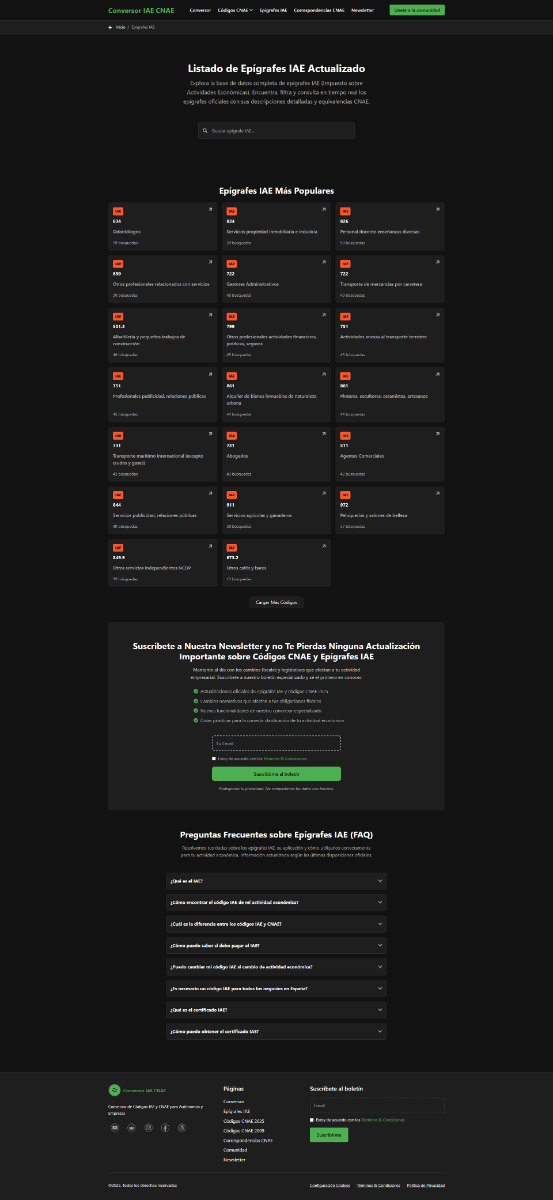The height and width of the screenshot is (1200, 553).
Task: Click the back arrow next to Inicio breadcrumb
Action: (x=111, y=28)
